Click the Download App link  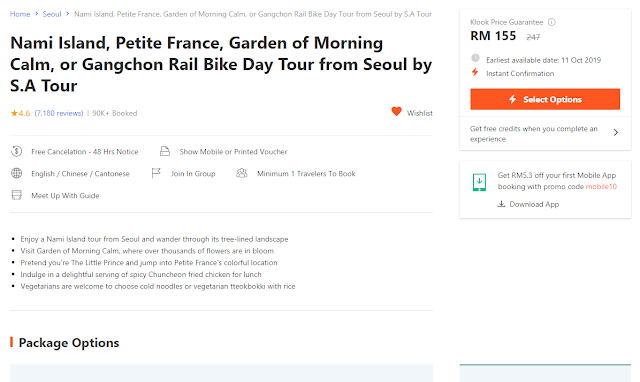(528, 204)
